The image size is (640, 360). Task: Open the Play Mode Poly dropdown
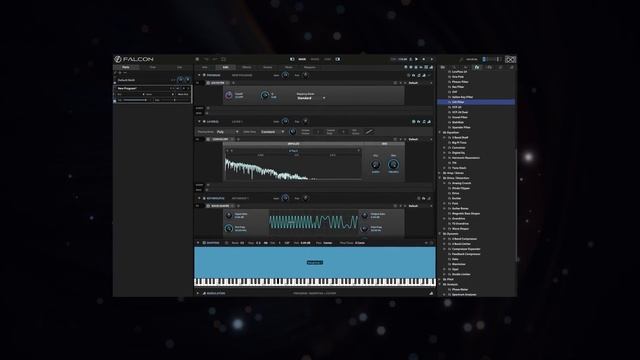(x=228, y=132)
